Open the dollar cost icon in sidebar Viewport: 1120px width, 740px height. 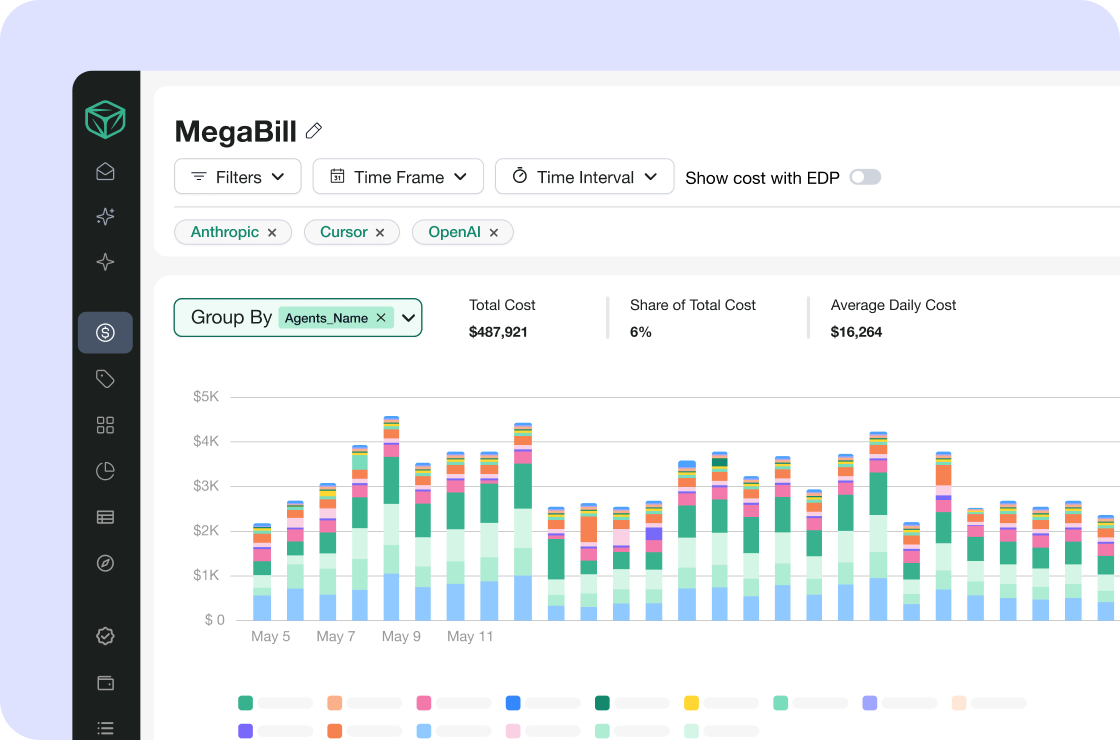105,332
